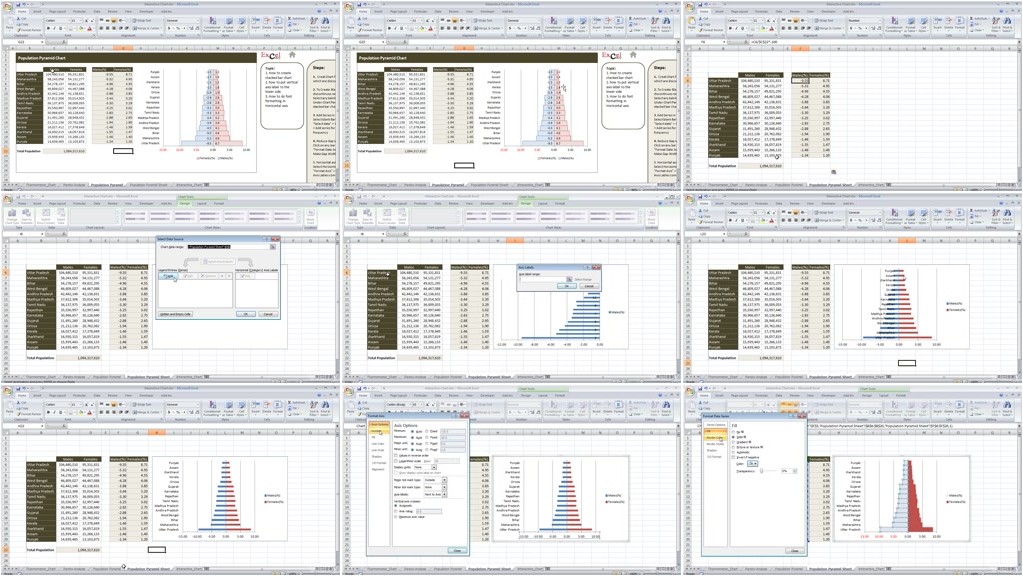
Task: Select Border Color in Format Data Series dialog
Action: (714, 438)
